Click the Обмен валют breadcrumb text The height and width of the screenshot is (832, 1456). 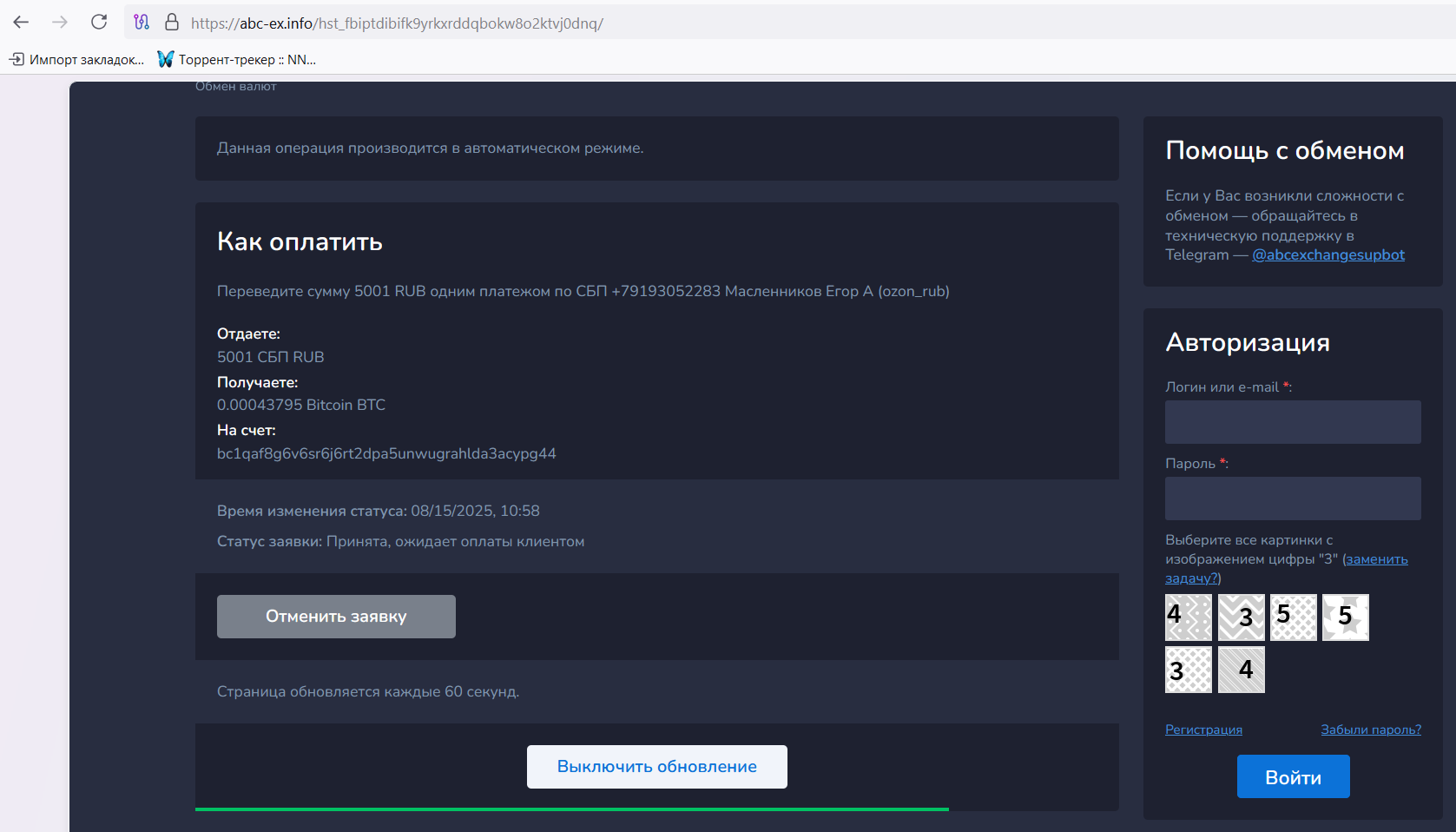[236, 86]
